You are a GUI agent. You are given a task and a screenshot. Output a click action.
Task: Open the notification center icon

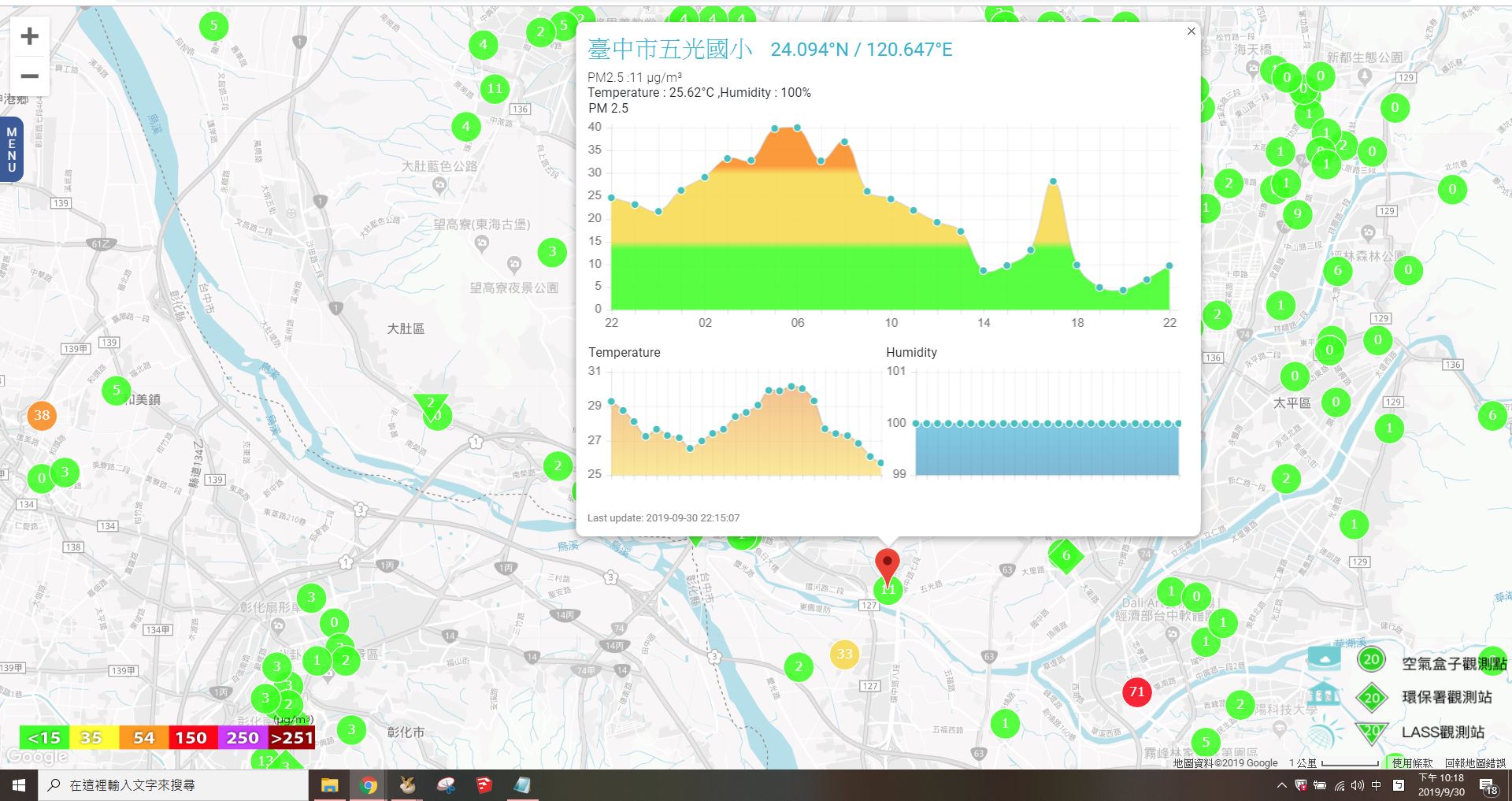(1488, 786)
